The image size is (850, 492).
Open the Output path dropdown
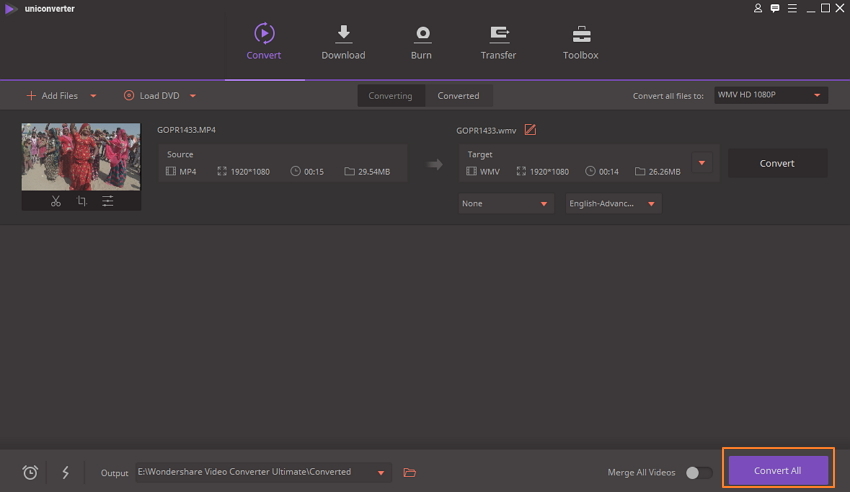pos(262,472)
